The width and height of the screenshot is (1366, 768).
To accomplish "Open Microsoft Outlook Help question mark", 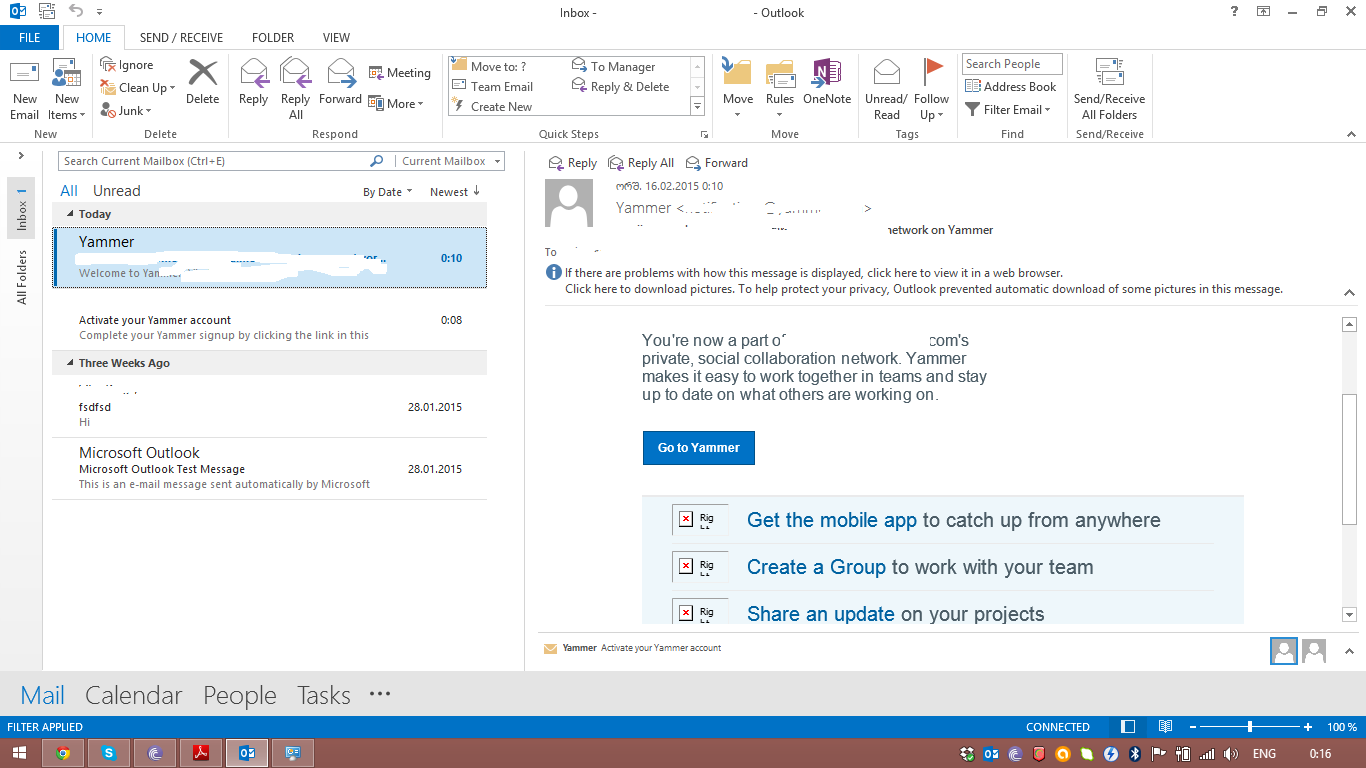I will (x=1234, y=12).
